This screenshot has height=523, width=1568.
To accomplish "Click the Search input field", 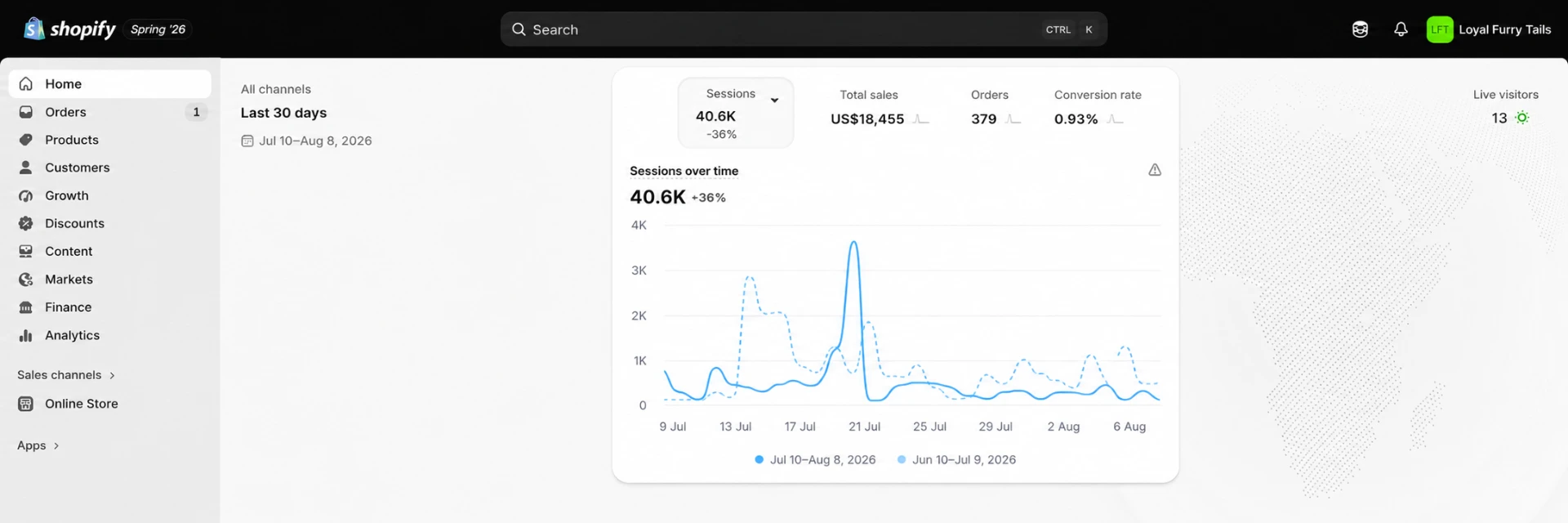I will pyautogui.click(x=804, y=29).
